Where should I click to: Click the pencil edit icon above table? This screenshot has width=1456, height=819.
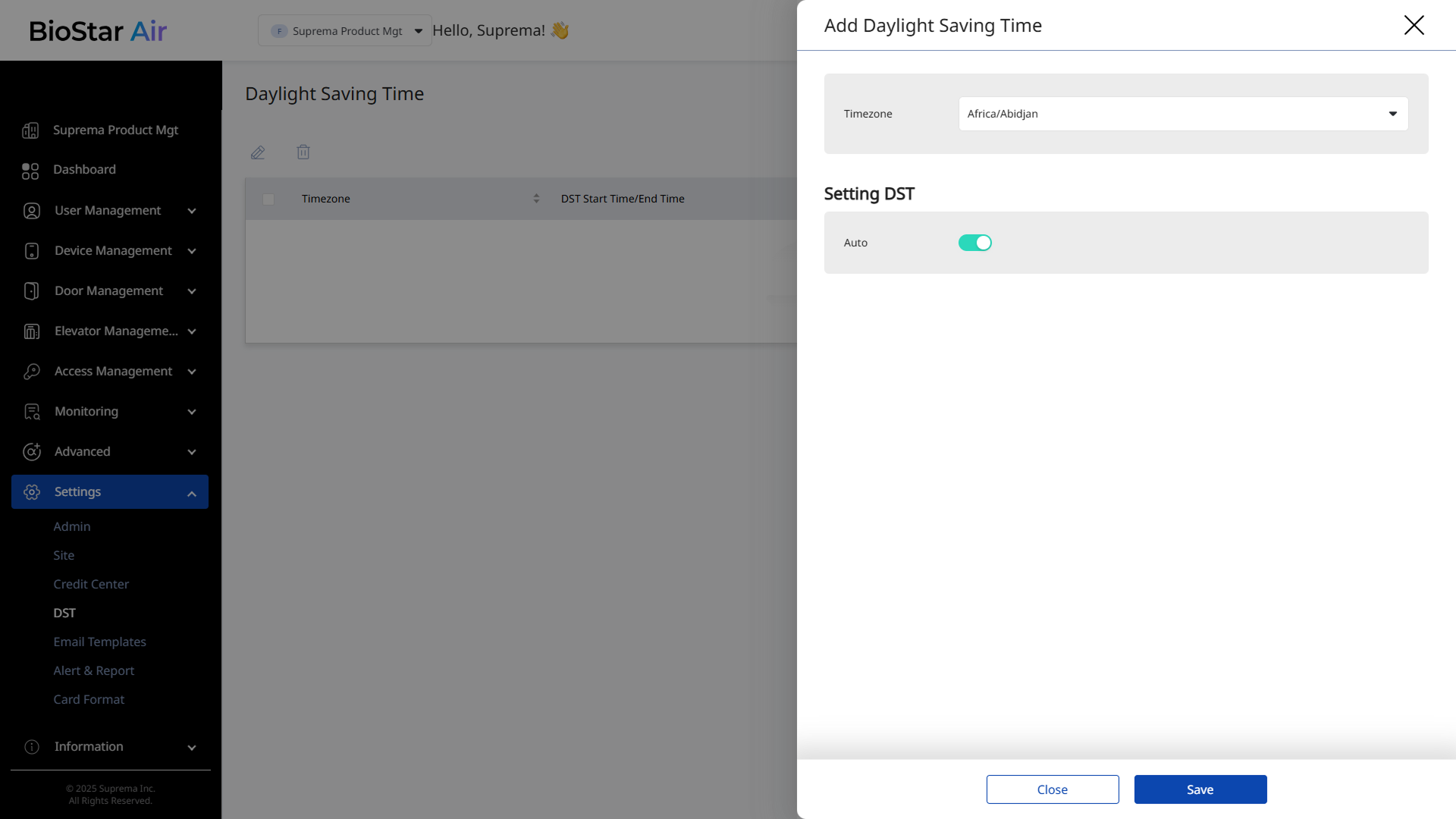click(x=258, y=152)
